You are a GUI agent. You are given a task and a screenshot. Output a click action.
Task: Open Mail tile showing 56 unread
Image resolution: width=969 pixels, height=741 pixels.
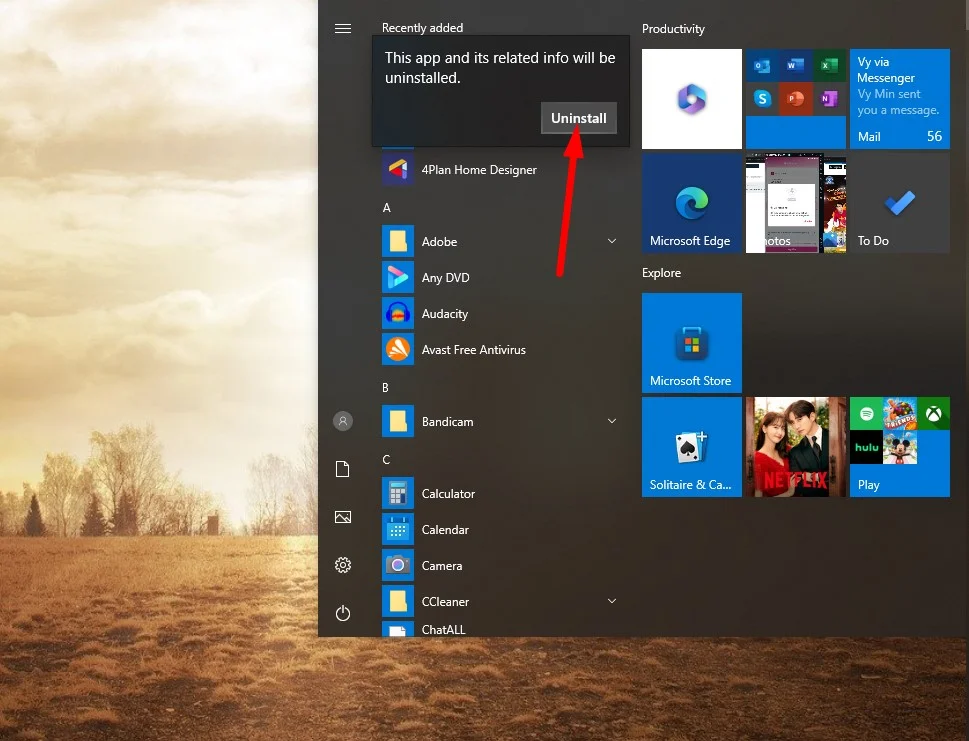899,99
